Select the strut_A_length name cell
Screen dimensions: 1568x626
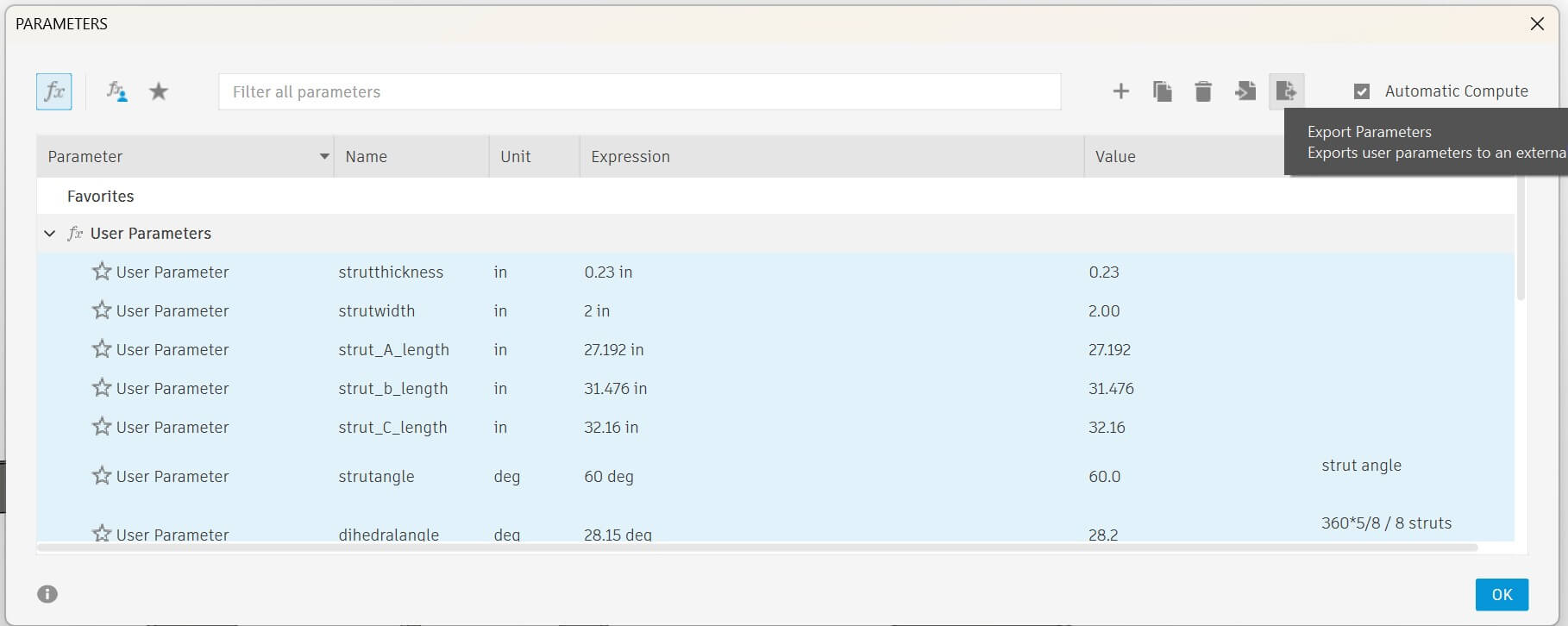click(393, 349)
